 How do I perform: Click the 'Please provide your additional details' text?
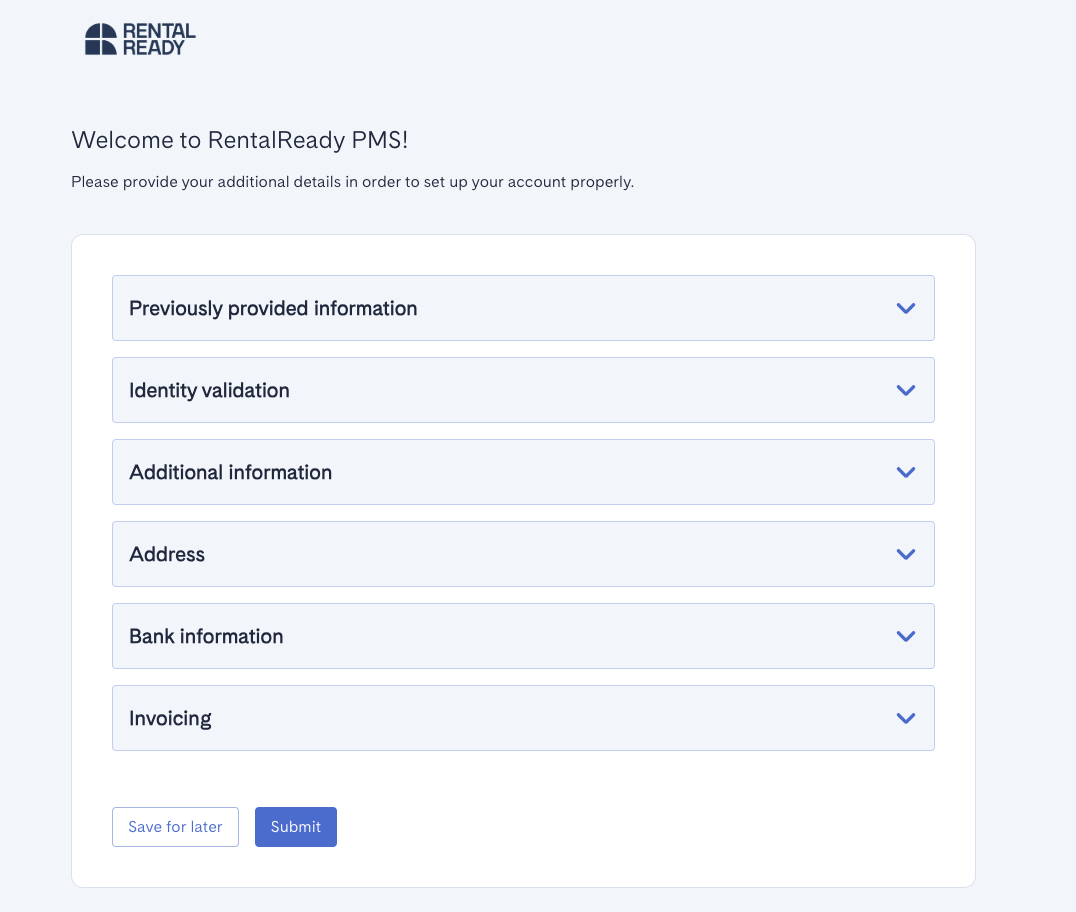[353, 182]
